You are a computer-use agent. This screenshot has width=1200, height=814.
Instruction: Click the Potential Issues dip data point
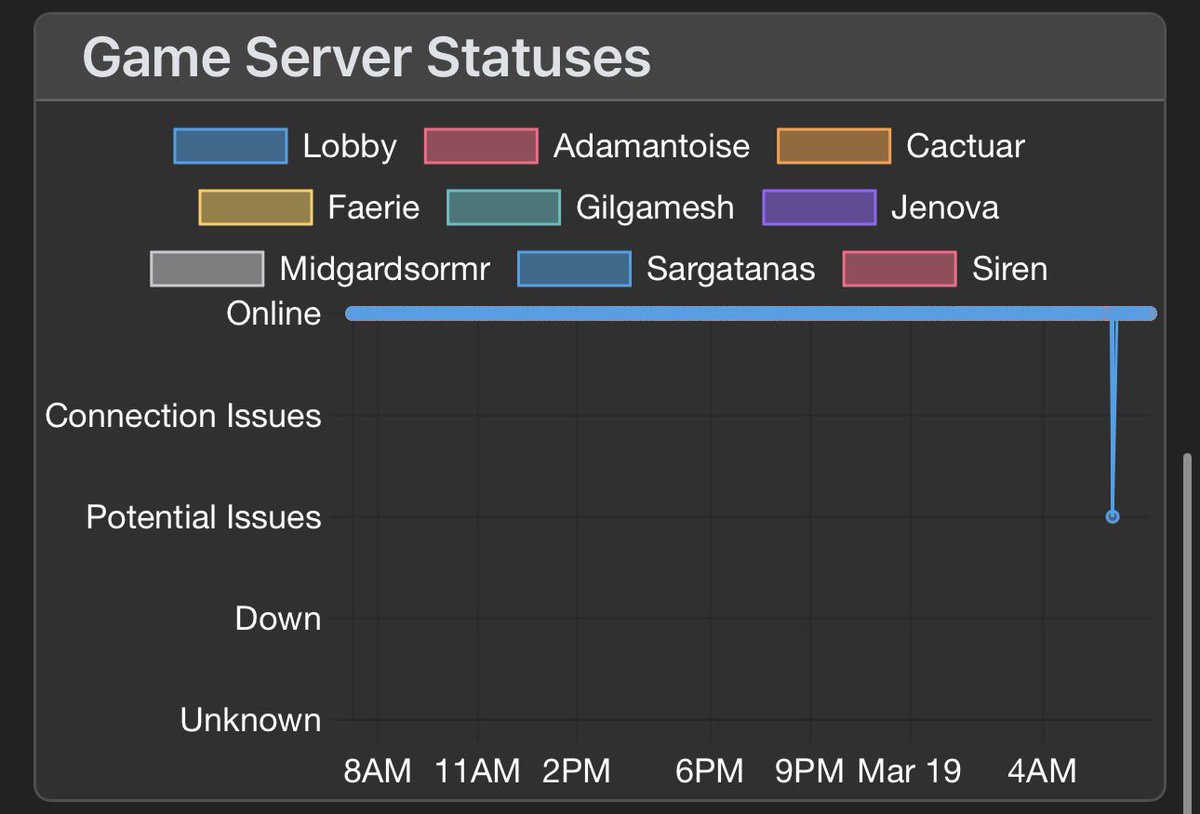[1112, 516]
